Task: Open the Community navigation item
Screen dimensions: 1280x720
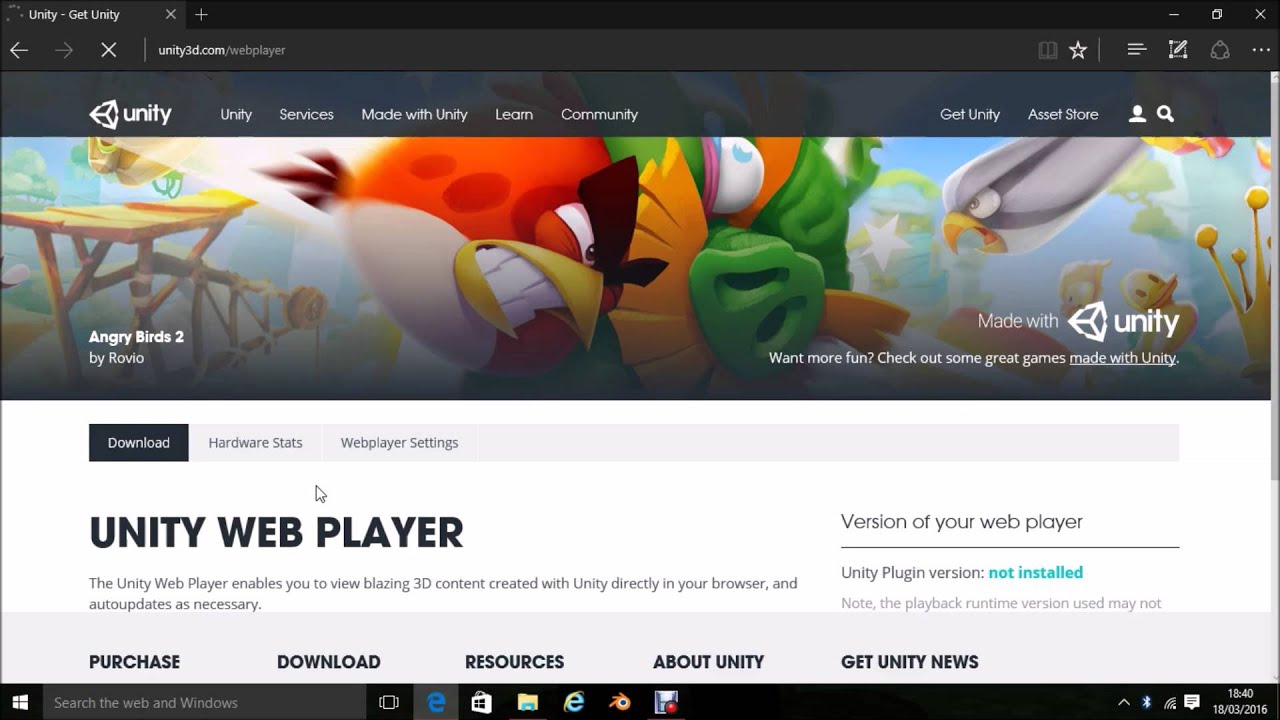Action: click(599, 114)
